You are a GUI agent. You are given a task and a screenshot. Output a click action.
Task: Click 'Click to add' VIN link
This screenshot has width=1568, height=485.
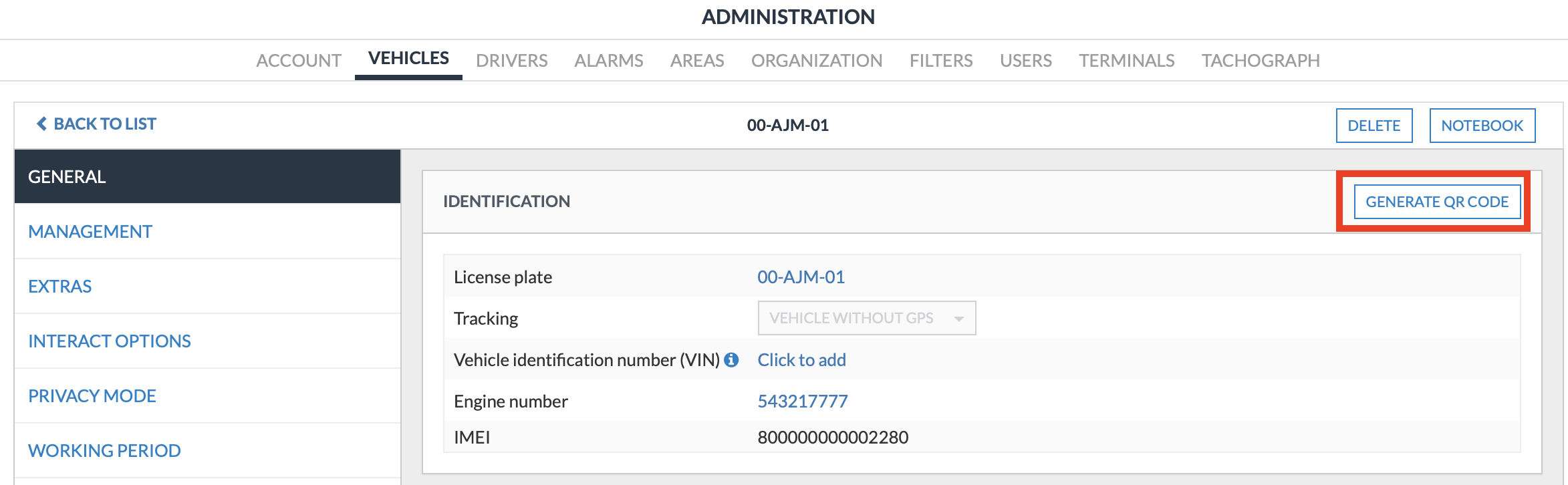(x=801, y=360)
